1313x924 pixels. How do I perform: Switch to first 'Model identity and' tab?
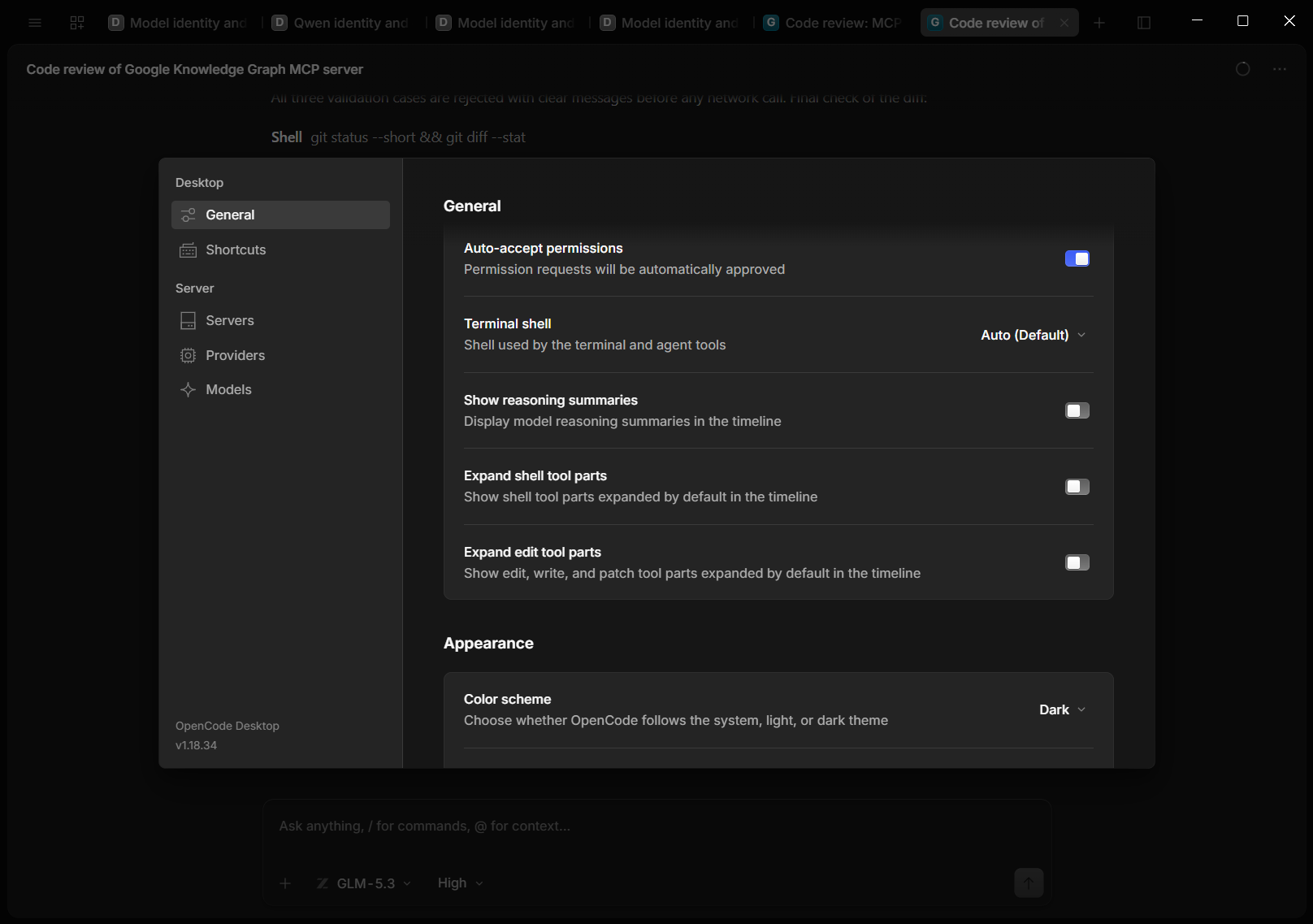tap(178, 23)
